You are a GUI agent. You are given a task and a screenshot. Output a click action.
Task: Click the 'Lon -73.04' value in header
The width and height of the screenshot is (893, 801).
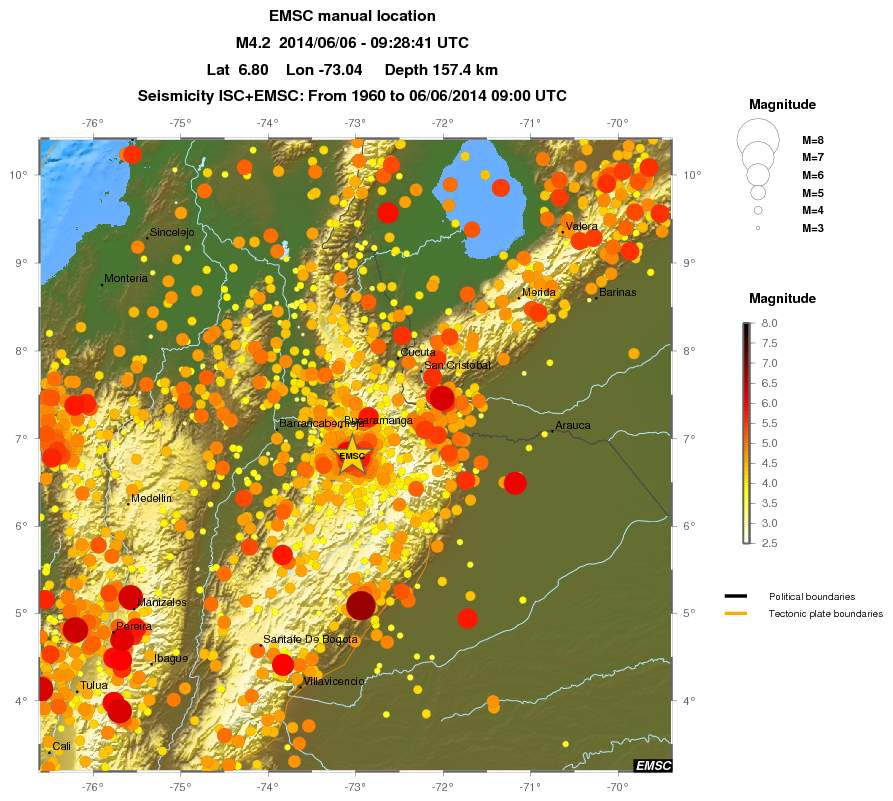point(323,70)
